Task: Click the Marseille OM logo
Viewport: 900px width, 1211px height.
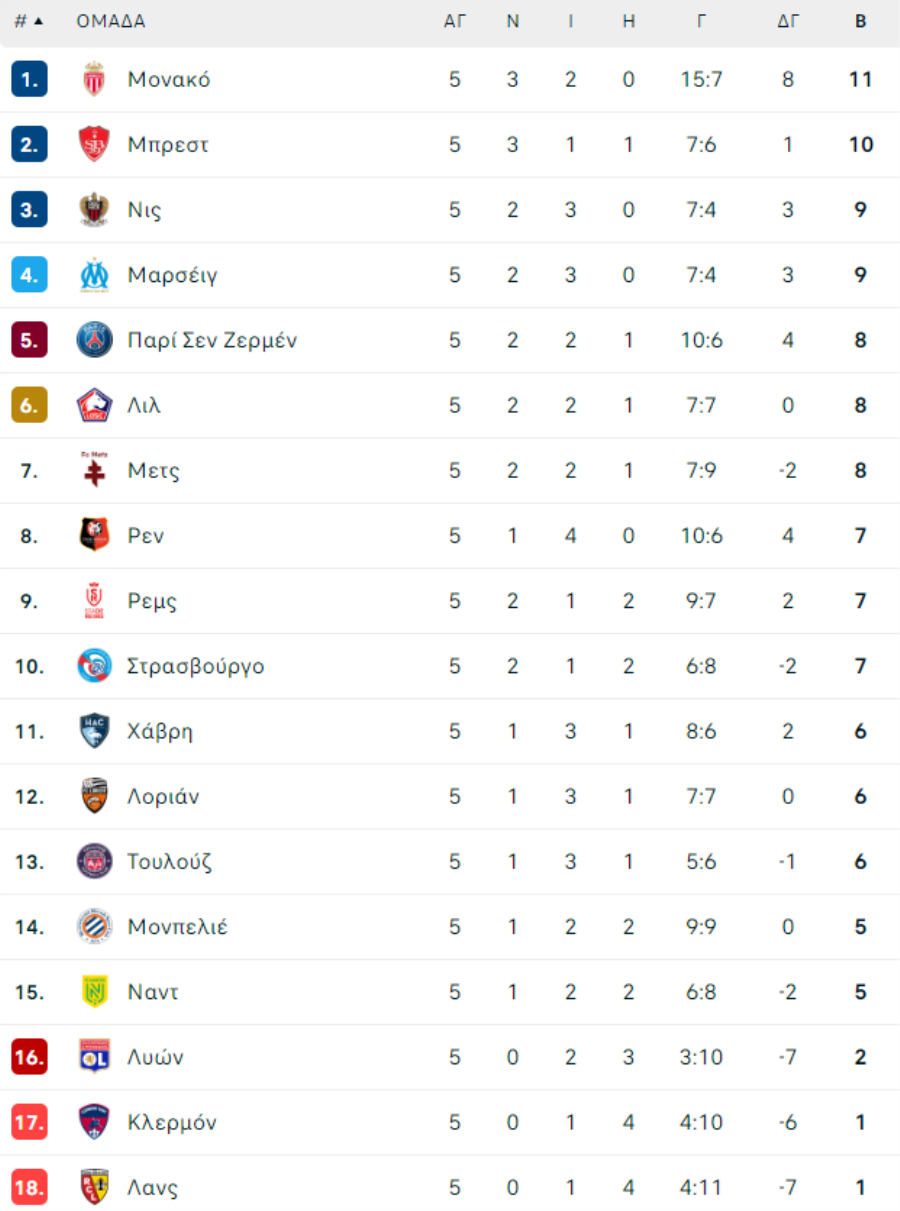Action: pyautogui.click(x=94, y=275)
